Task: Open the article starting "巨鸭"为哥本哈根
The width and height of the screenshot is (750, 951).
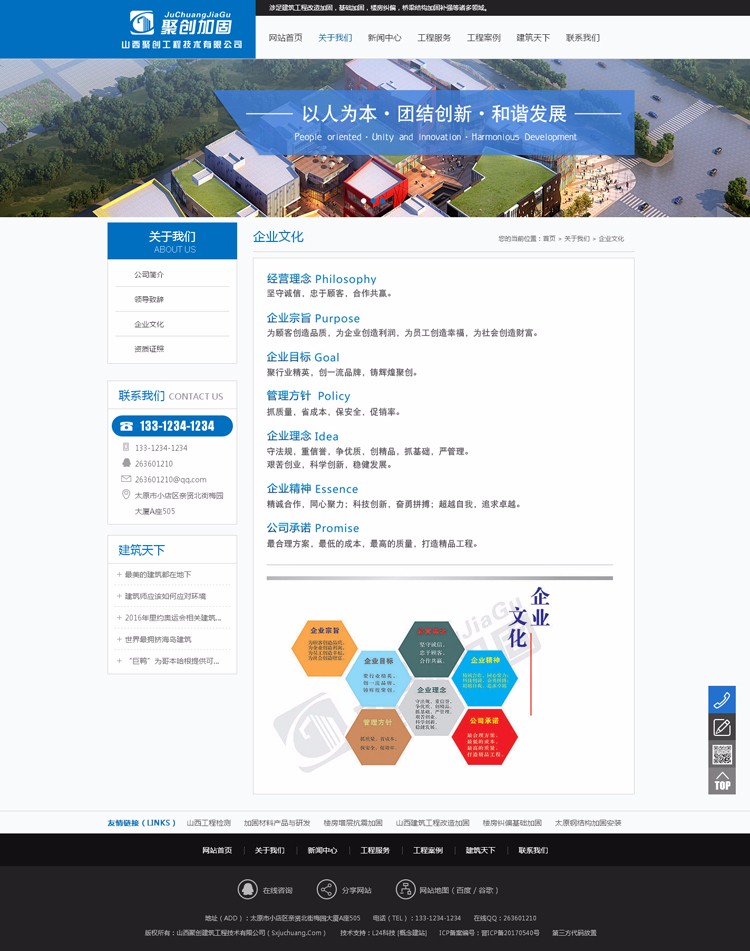Action: click(172, 660)
